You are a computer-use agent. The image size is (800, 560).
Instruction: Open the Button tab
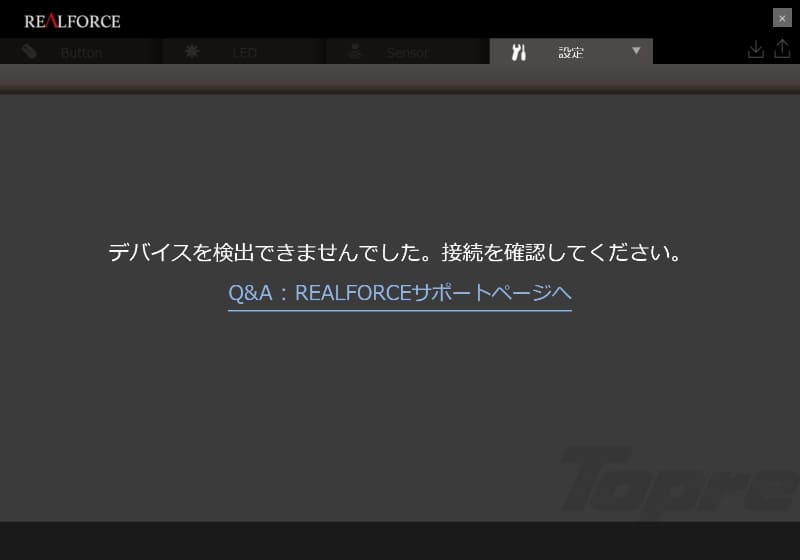[81, 52]
